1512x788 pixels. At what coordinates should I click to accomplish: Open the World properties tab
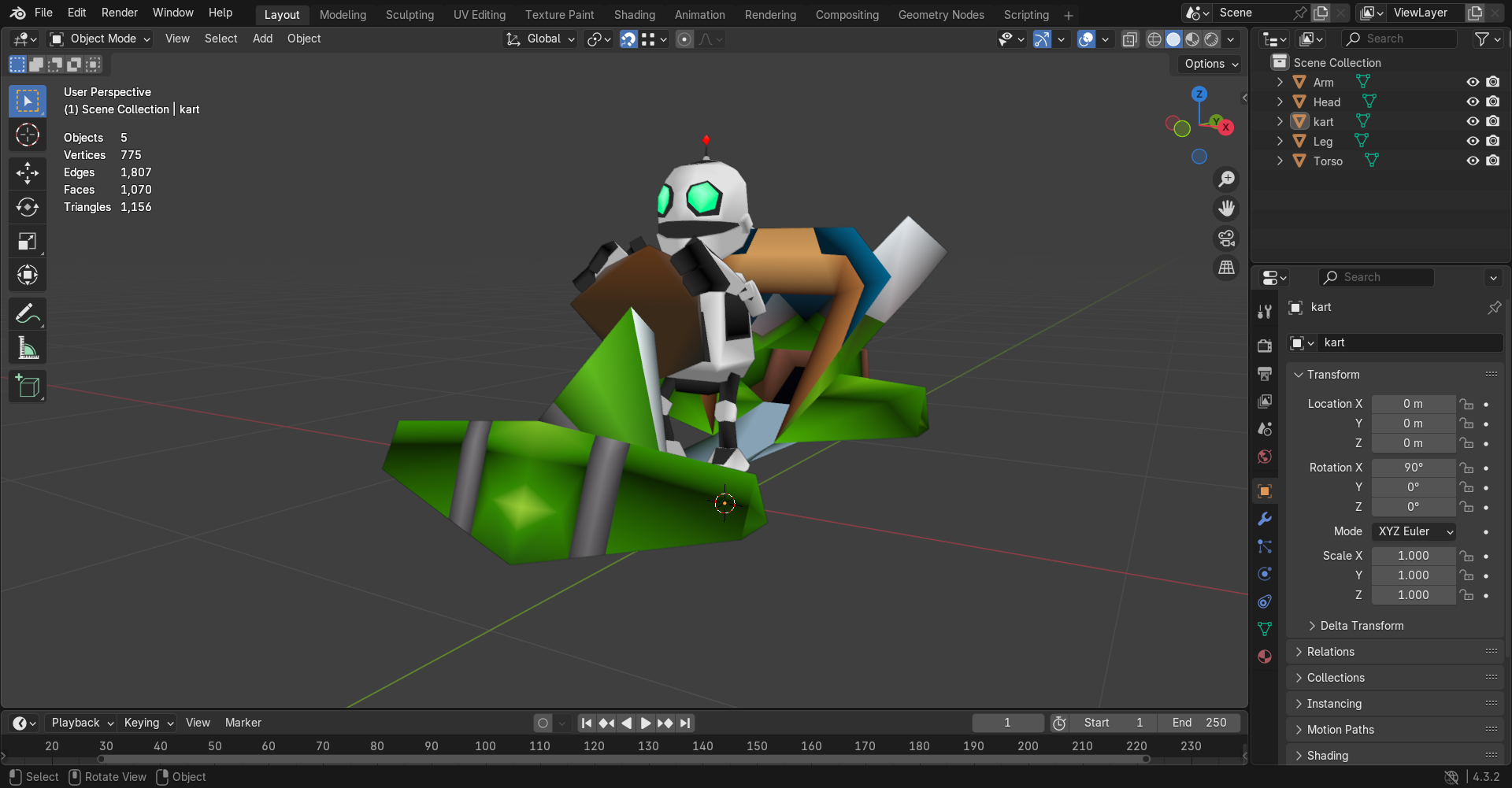pos(1265,457)
